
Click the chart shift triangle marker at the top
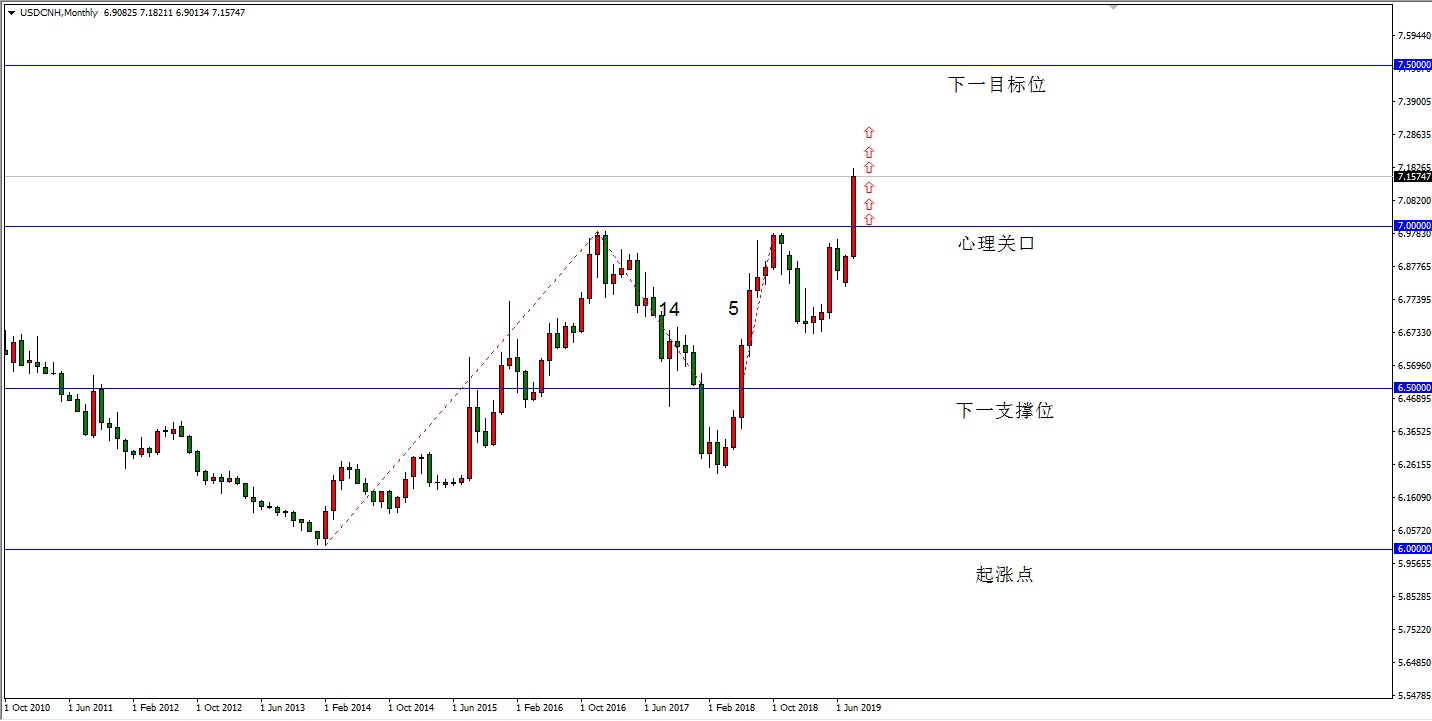[1113, 7]
